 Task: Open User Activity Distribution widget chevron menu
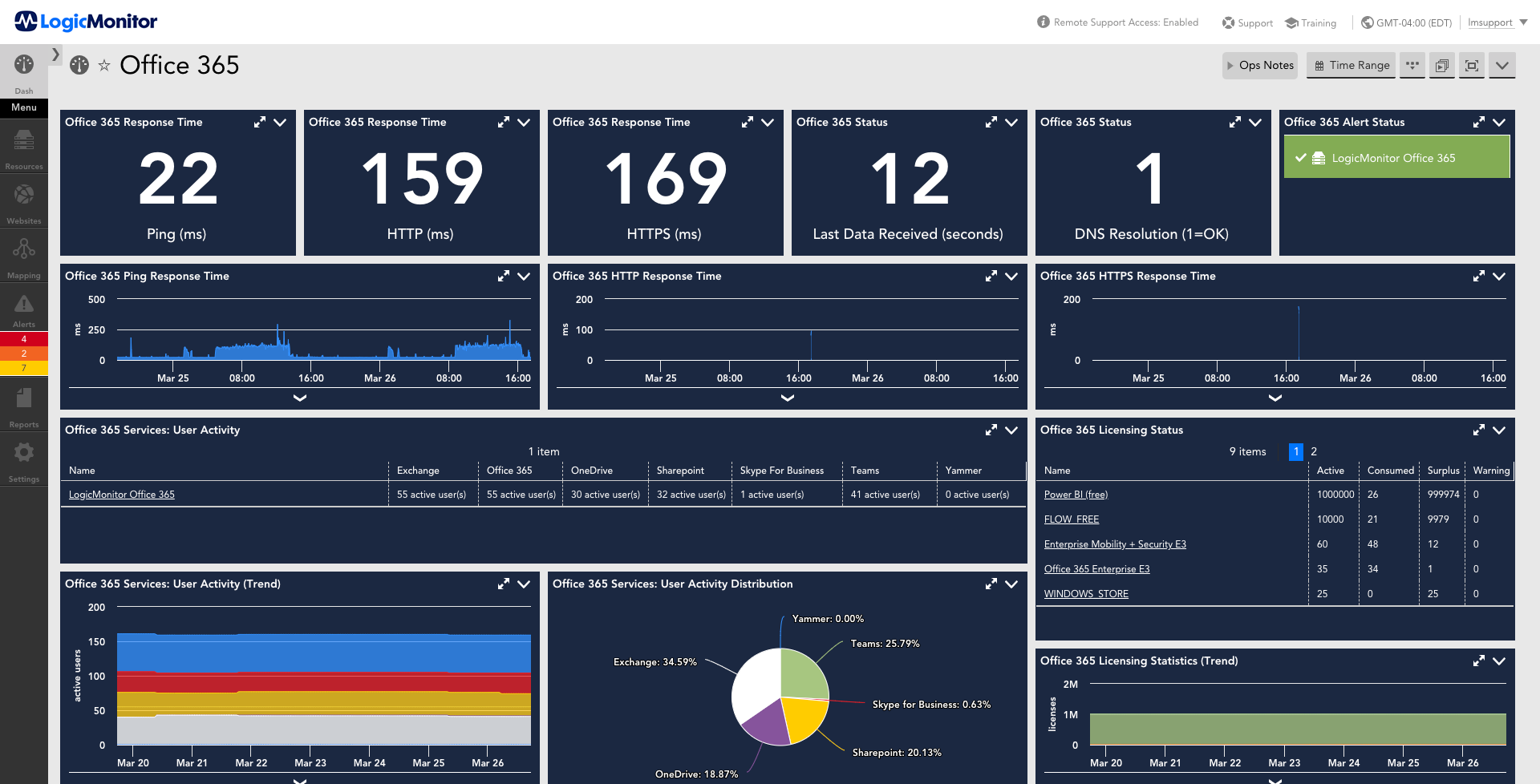(1011, 584)
